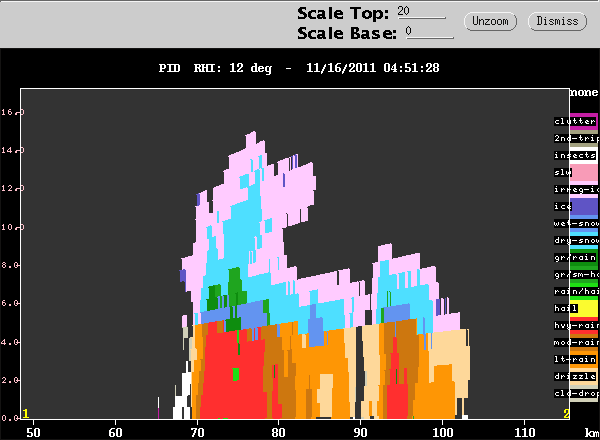
Task: Click the 'Scale Base:' label
Action: [x=347, y=33]
